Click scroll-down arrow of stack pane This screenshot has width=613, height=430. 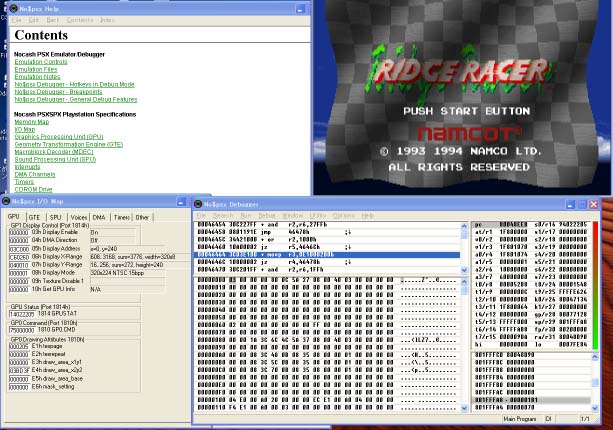[x=595, y=408]
